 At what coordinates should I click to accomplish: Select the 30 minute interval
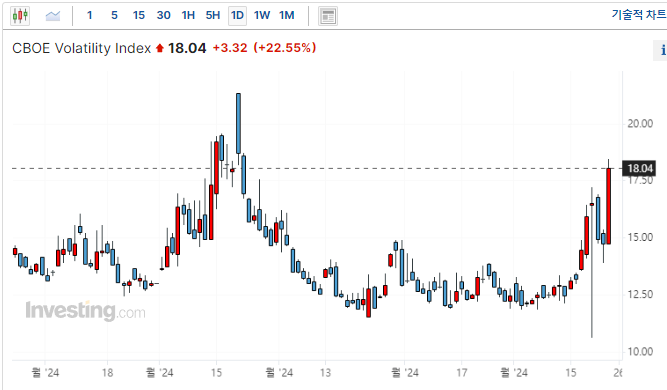coord(163,15)
